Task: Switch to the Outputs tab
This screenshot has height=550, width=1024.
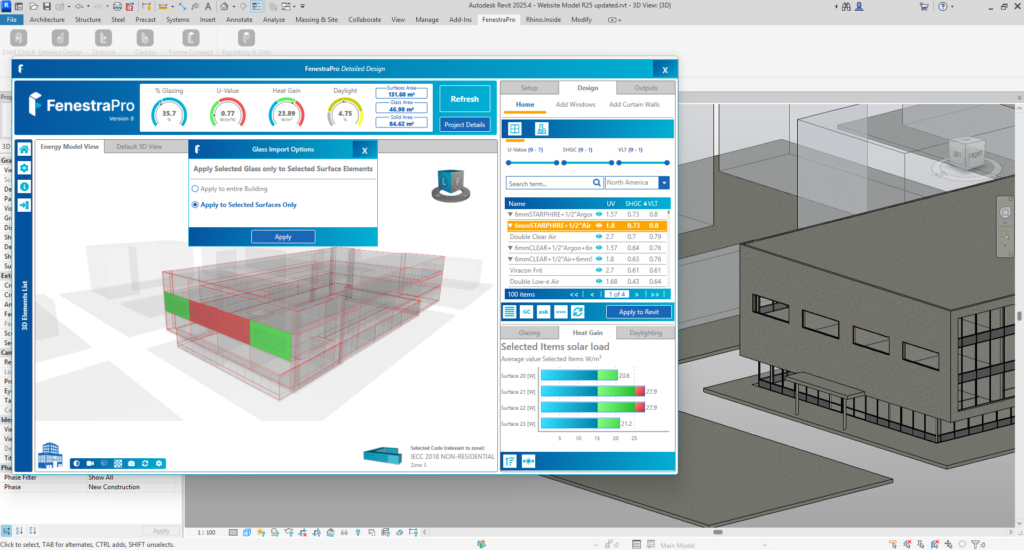Action: pyautogui.click(x=646, y=88)
